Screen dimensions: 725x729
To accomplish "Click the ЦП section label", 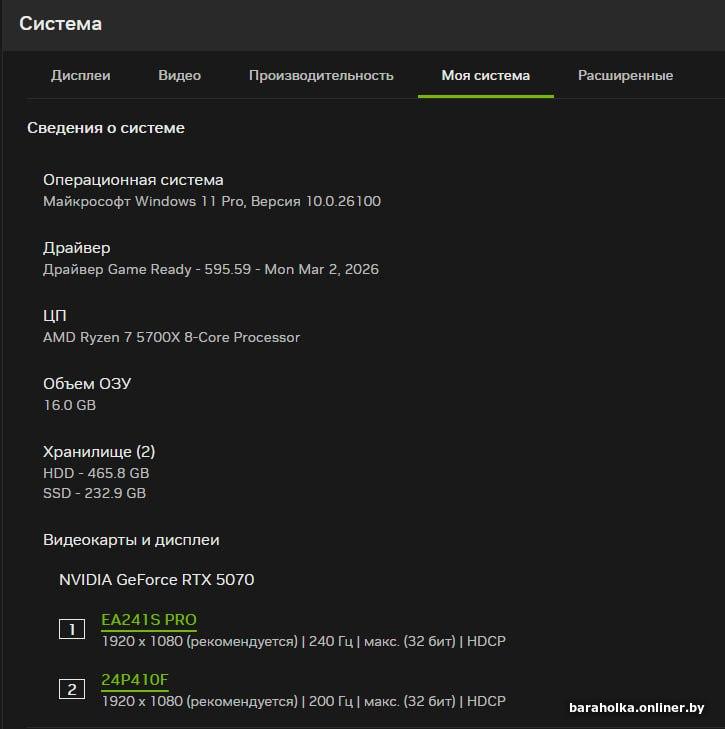I will (55, 316).
